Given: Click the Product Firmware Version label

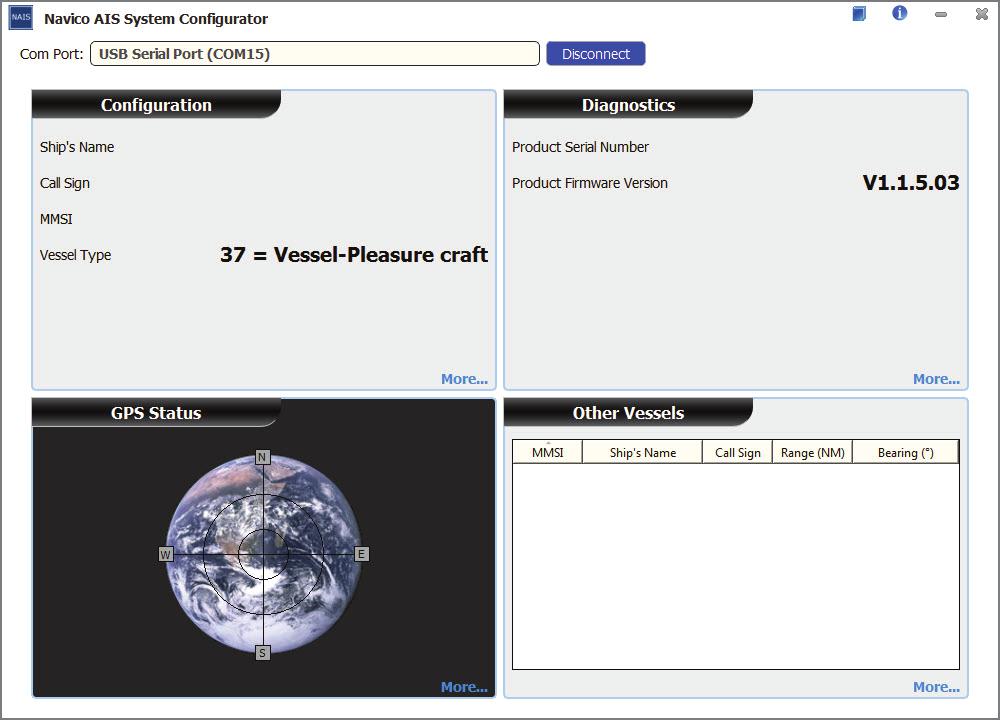Looking at the screenshot, I should click(590, 183).
